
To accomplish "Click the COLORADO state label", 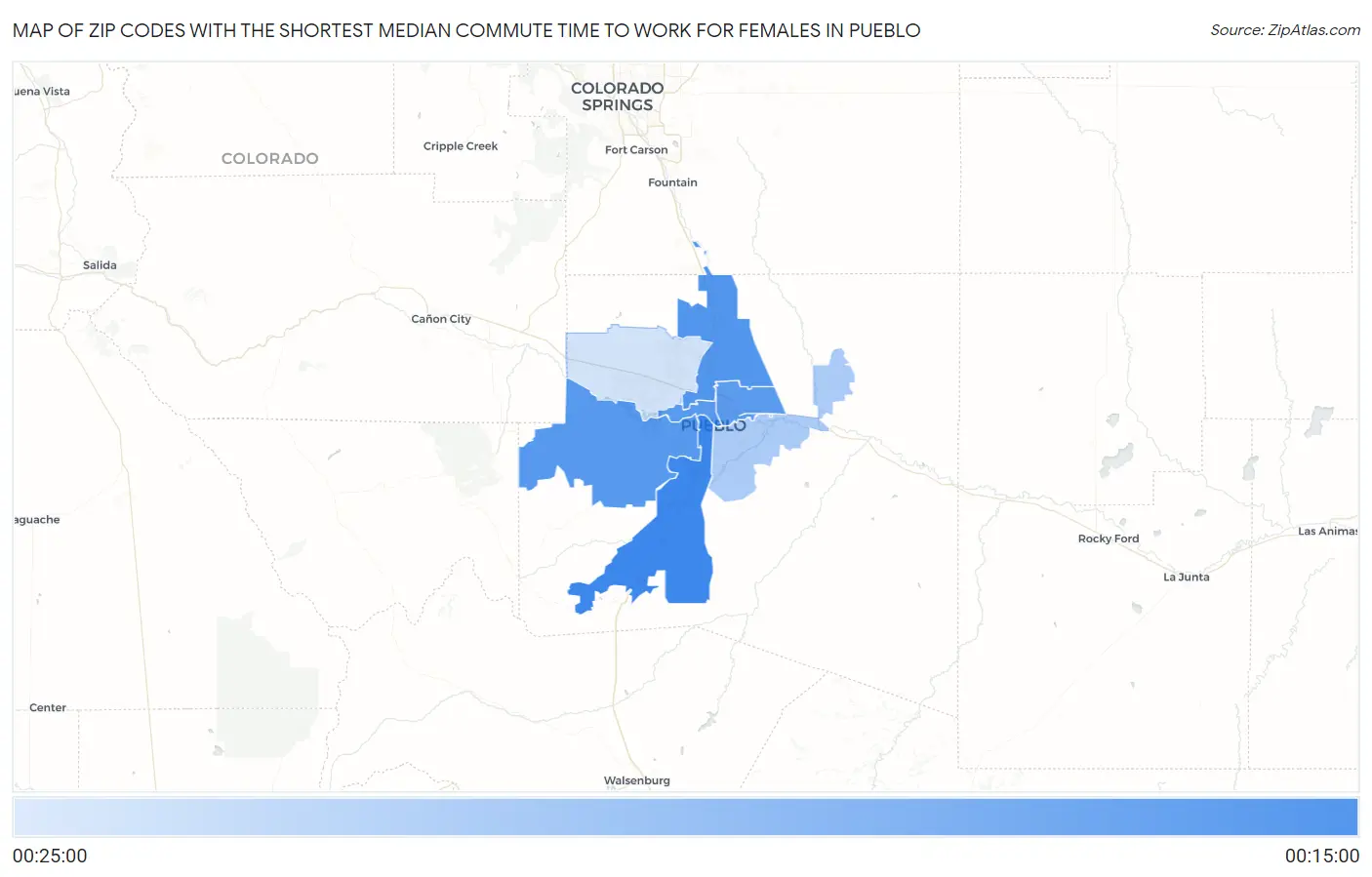I will pyautogui.click(x=270, y=158).
